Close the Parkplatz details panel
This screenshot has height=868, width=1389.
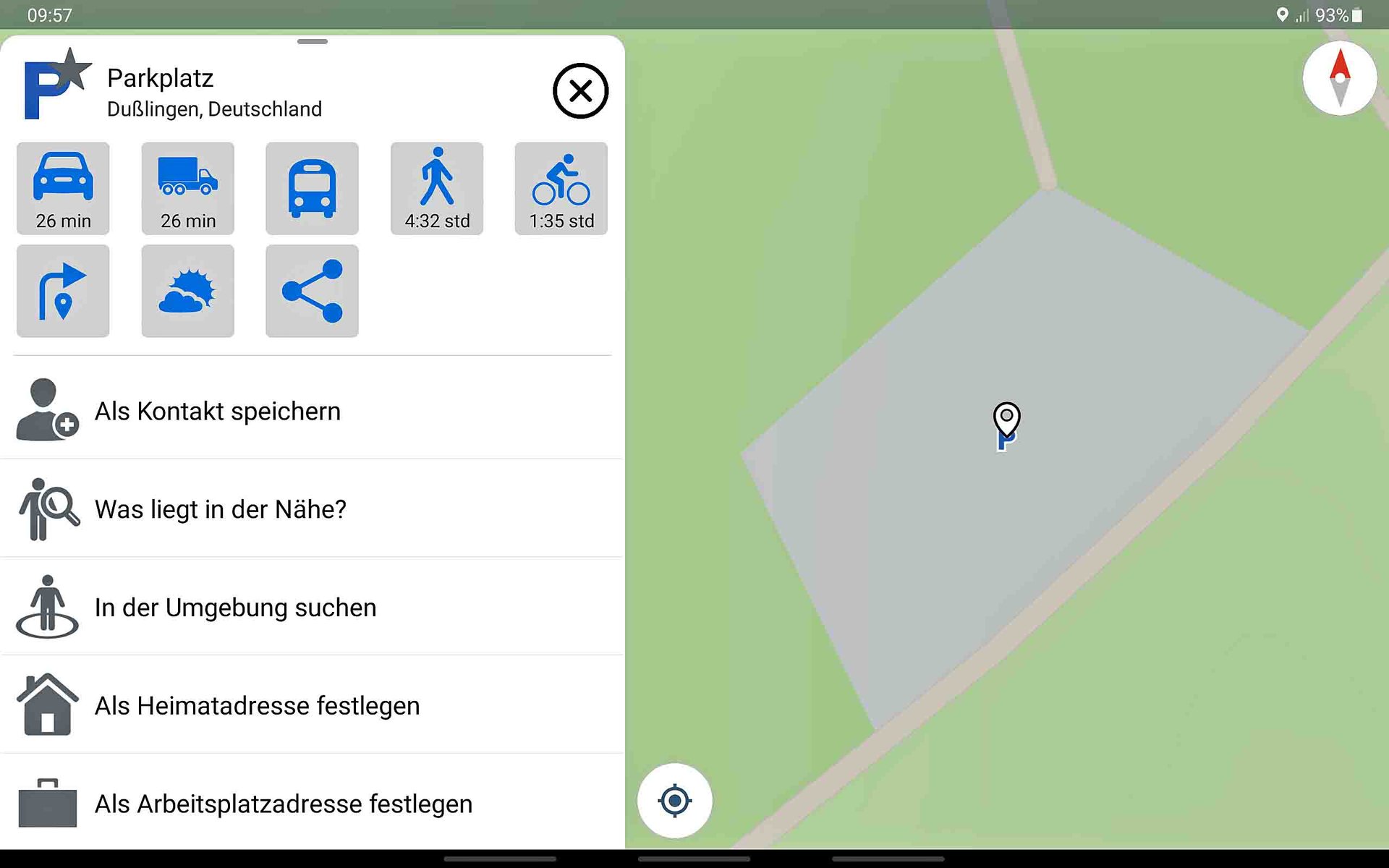[580, 91]
